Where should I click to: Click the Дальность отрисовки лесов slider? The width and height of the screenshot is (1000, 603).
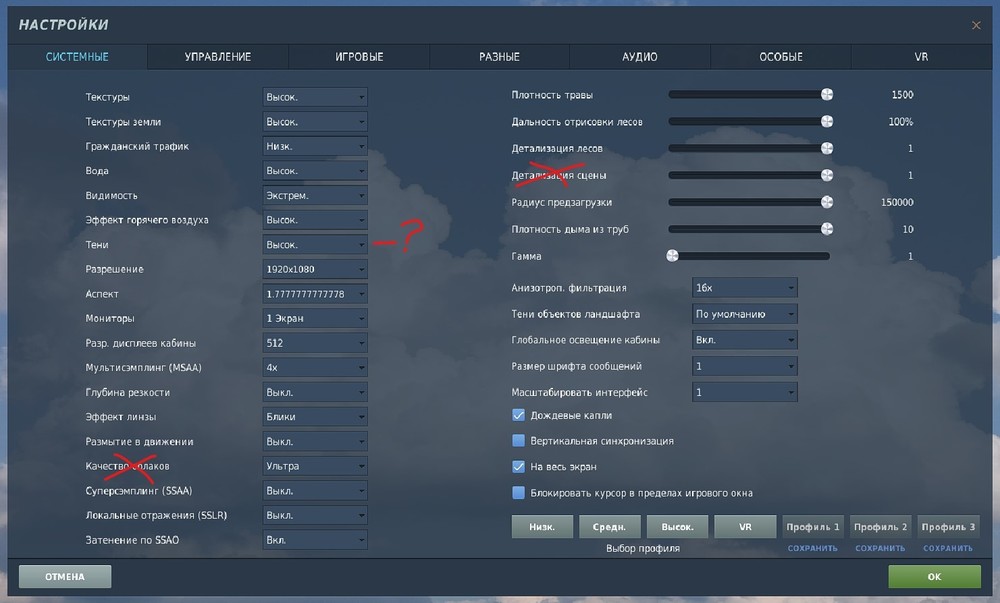(x=750, y=121)
